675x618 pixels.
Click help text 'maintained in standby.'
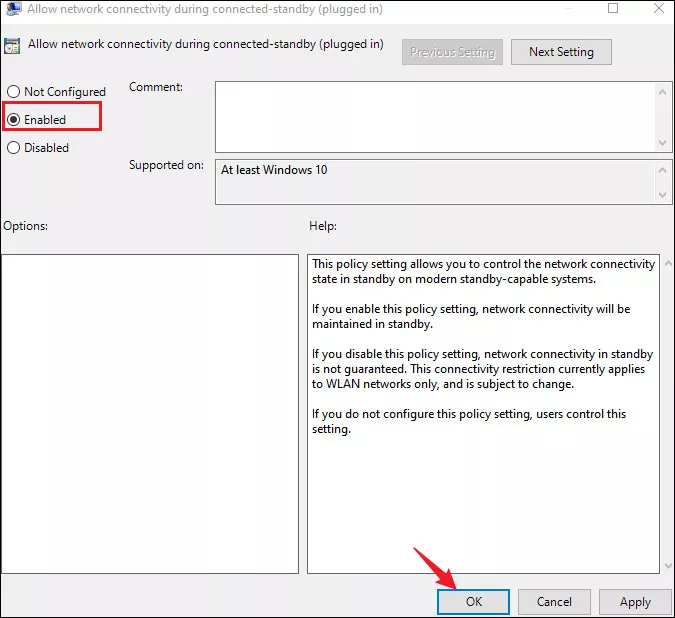(372, 324)
